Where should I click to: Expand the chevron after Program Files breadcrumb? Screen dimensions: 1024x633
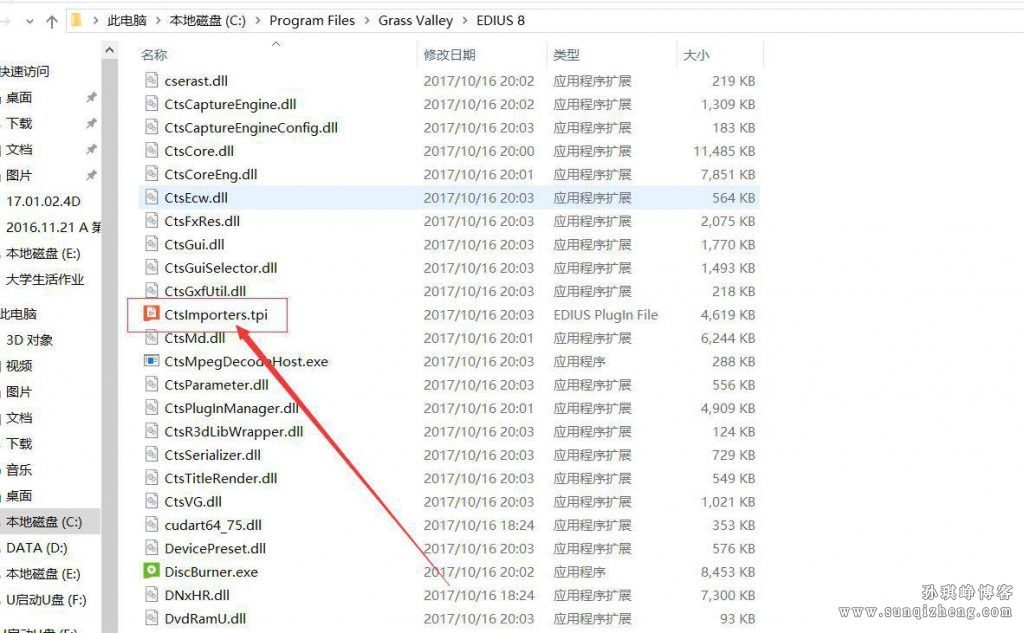pos(366,20)
